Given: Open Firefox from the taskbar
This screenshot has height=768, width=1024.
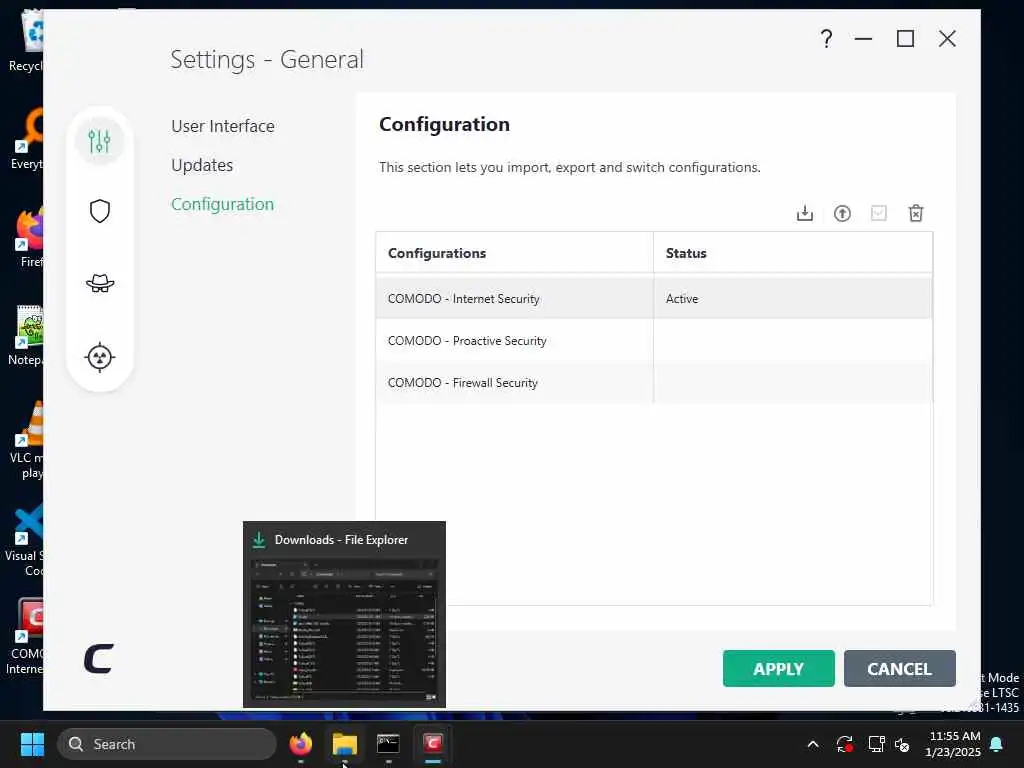Looking at the screenshot, I should [x=300, y=744].
